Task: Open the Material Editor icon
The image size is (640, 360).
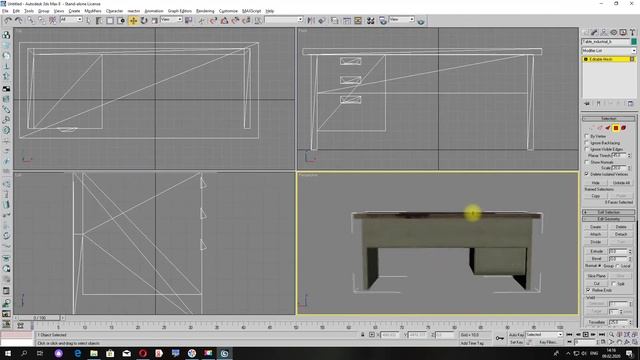Action: [x=371, y=20]
